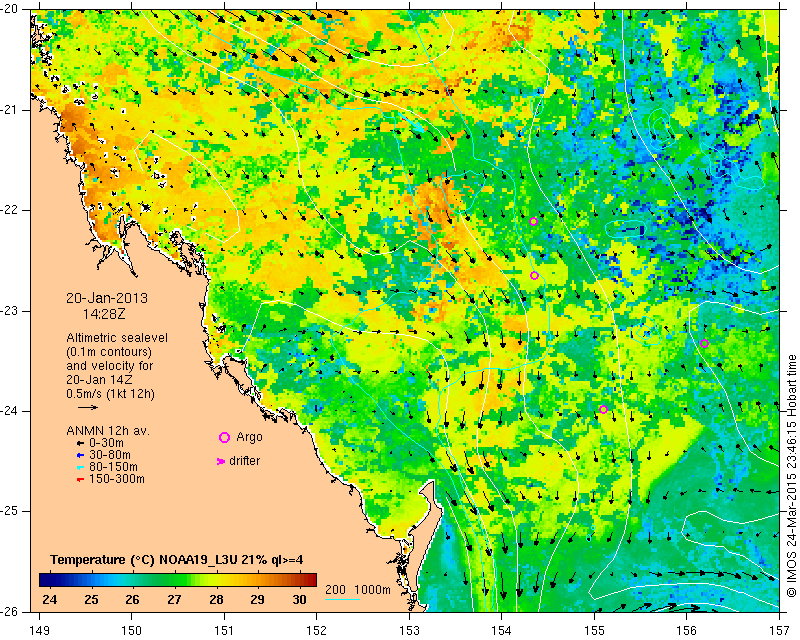The height and width of the screenshot is (640, 800).
Task: Select the cyan 80-150m arrow legend symbol
Action: 80,467
